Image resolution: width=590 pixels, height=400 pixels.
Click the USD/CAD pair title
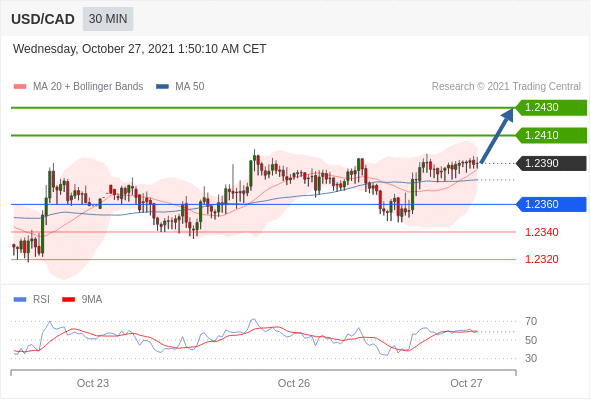[x=43, y=19]
